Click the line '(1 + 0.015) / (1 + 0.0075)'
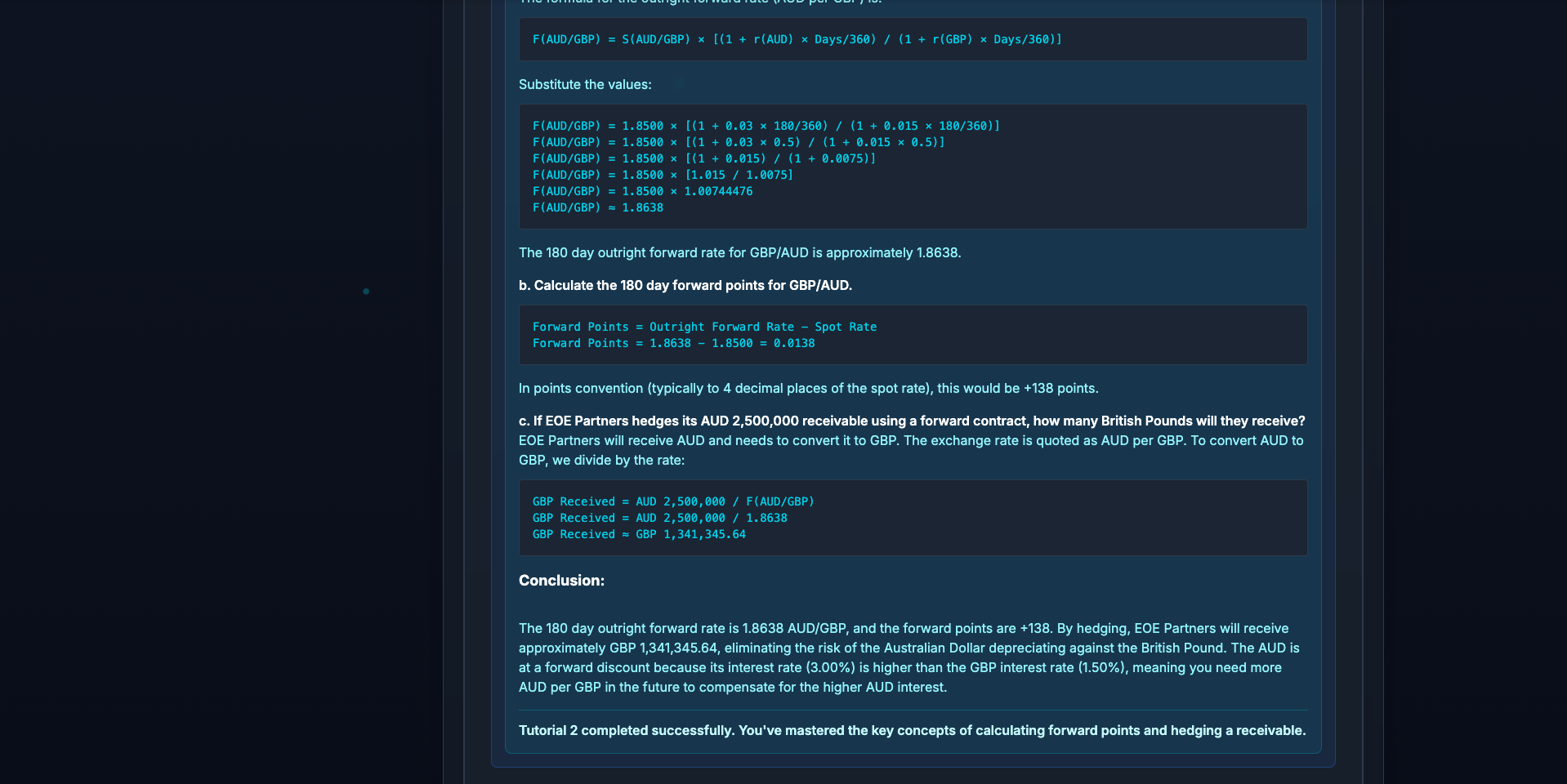This screenshot has height=784, width=1567. [x=704, y=158]
